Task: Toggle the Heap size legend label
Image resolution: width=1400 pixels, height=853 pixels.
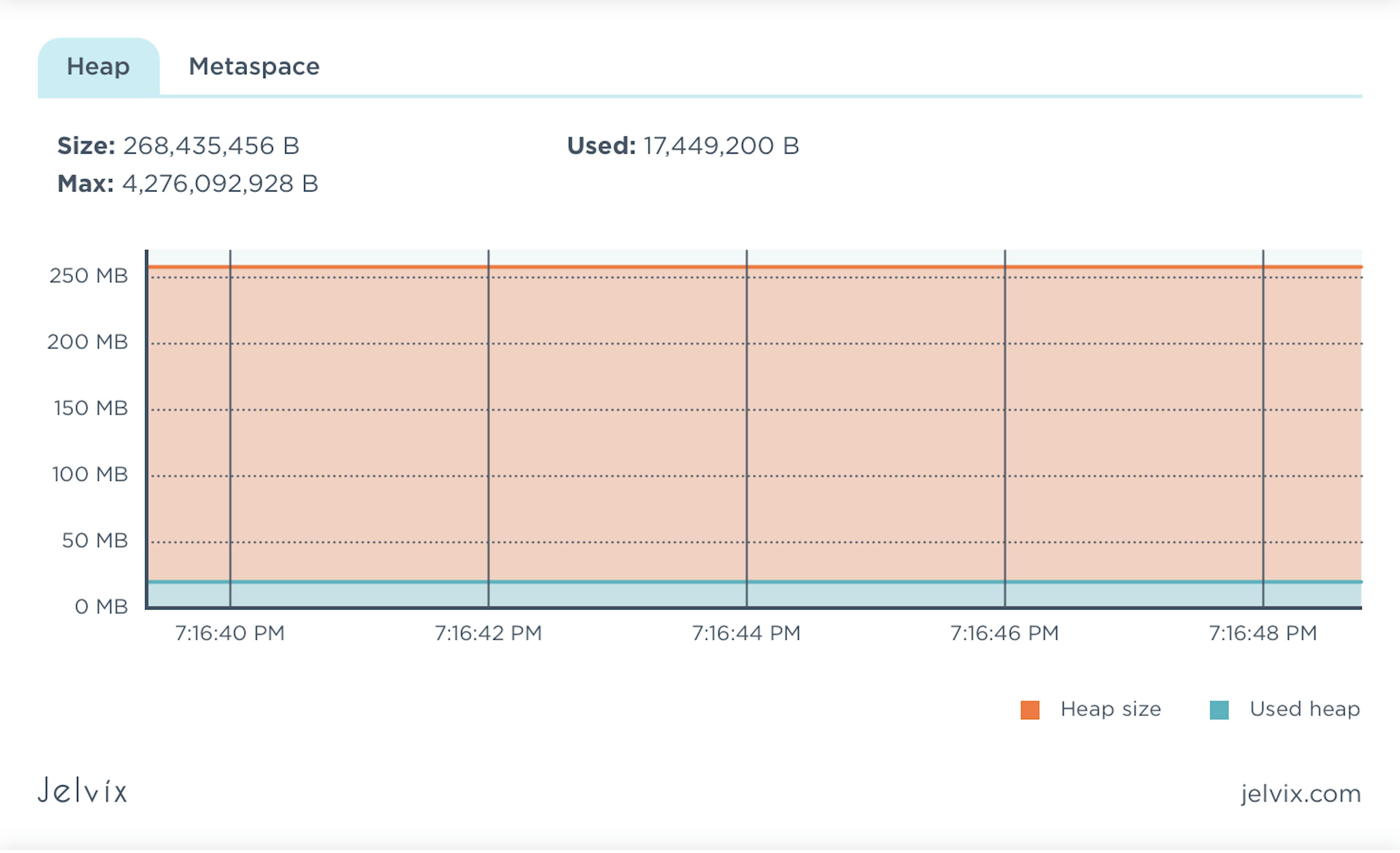Action: tap(1110, 709)
